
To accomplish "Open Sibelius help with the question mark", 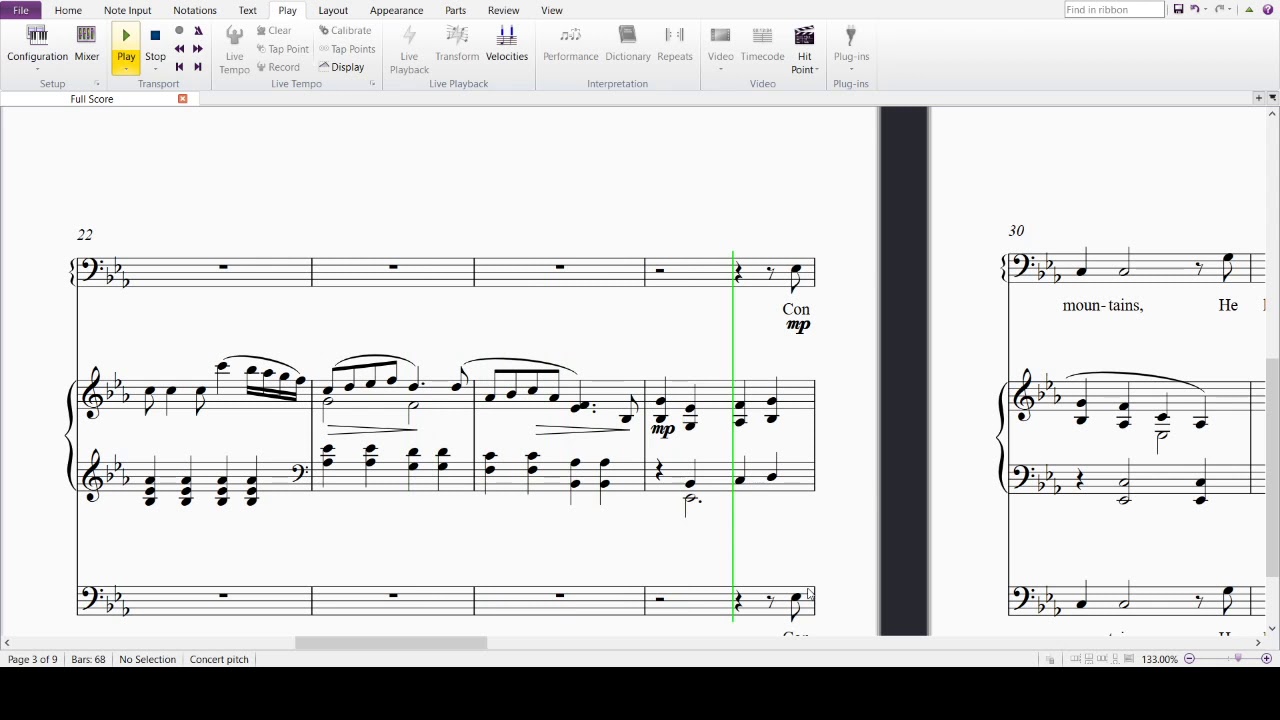I will [1268, 10].
